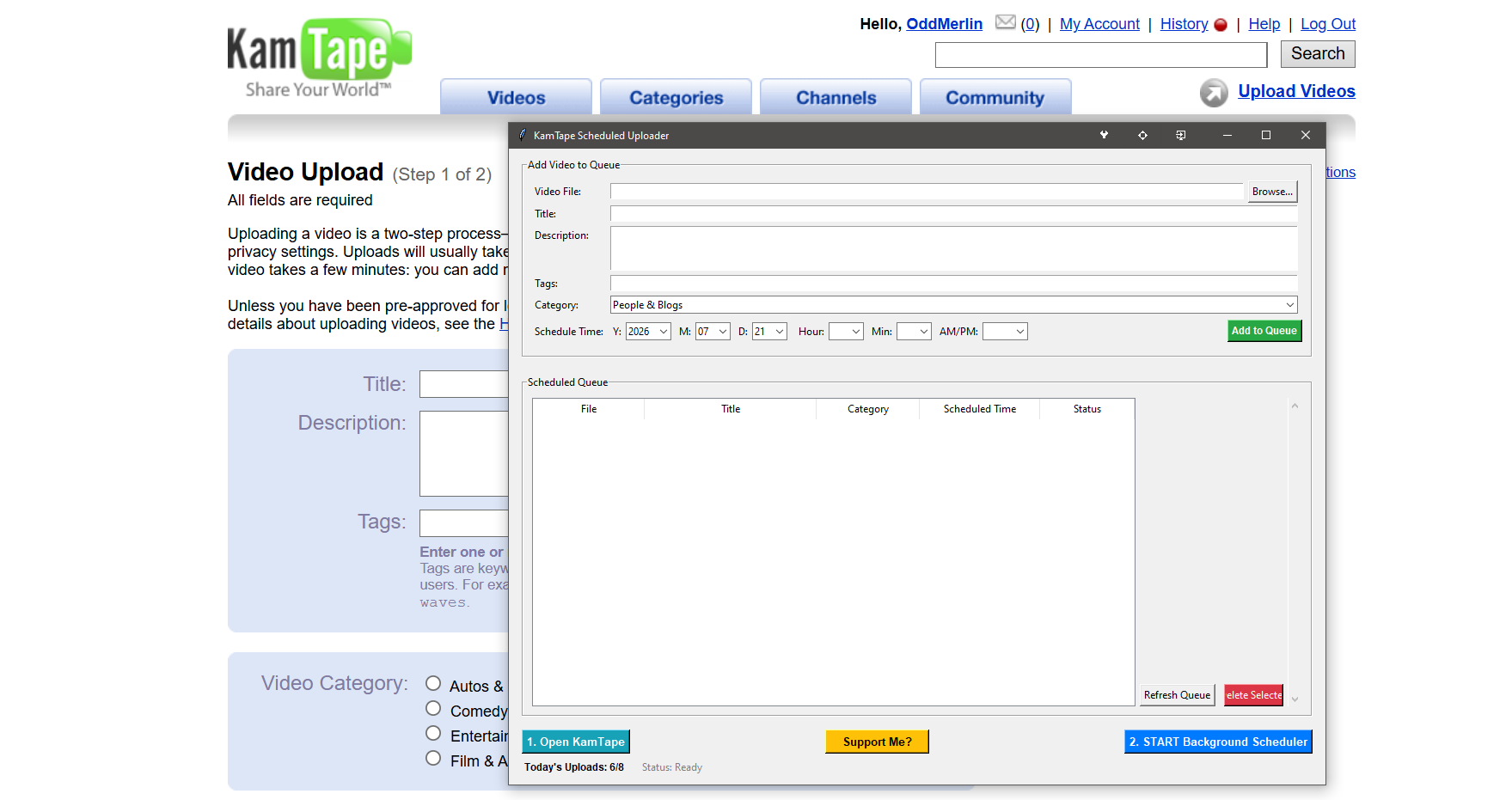Viewport: 1512px width, 800px height.
Task: Click the website Search button
Action: point(1318,53)
